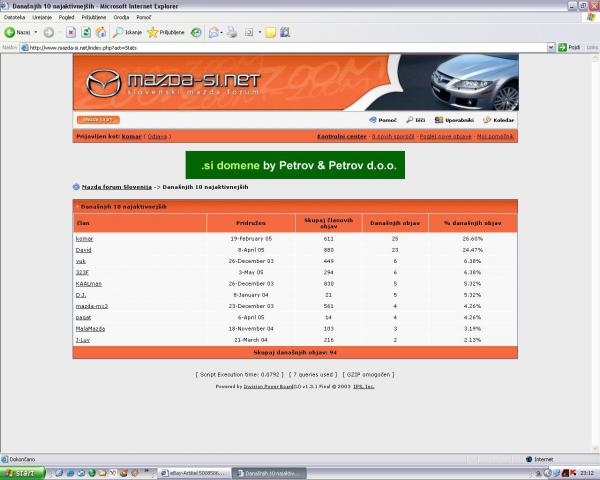This screenshot has height=480, width=600.
Task: Open the Orodja menu
Action: 120,17
